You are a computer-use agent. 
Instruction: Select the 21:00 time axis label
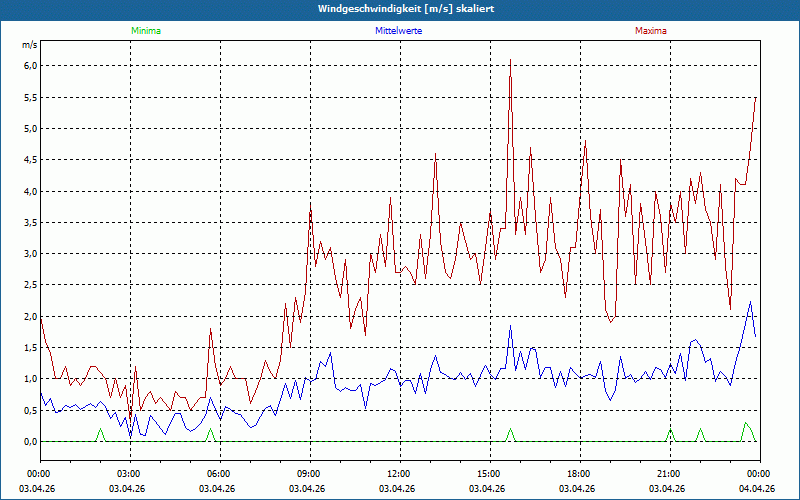[668, 474]
